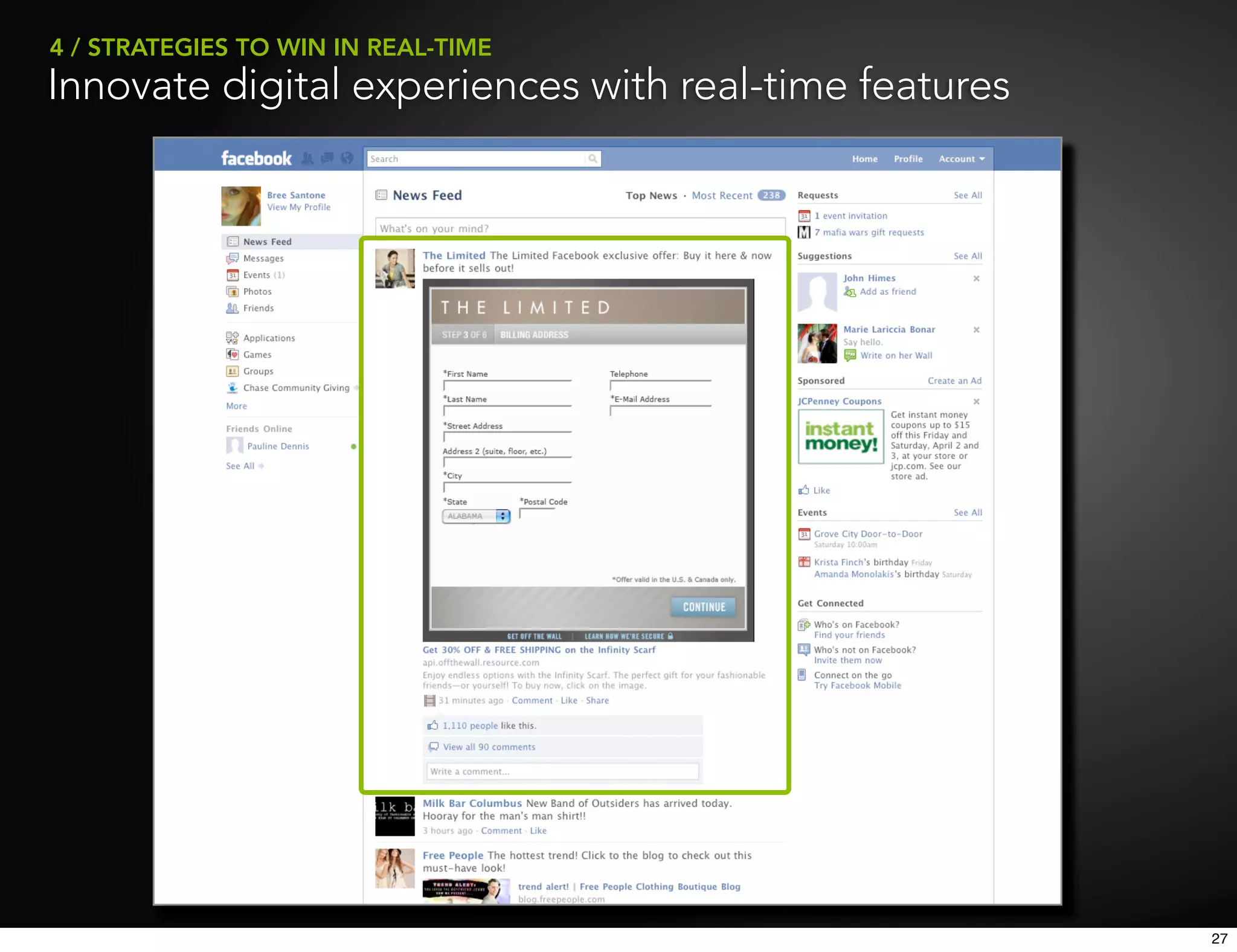The image size is (1237, 952).
Task: Open Pauline Dennis chat
Action: click(278, 446)
